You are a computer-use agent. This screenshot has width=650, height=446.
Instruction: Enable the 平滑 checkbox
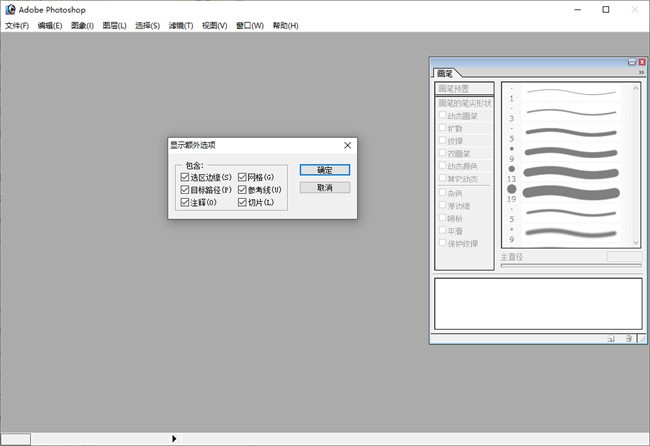pos(442,230)
